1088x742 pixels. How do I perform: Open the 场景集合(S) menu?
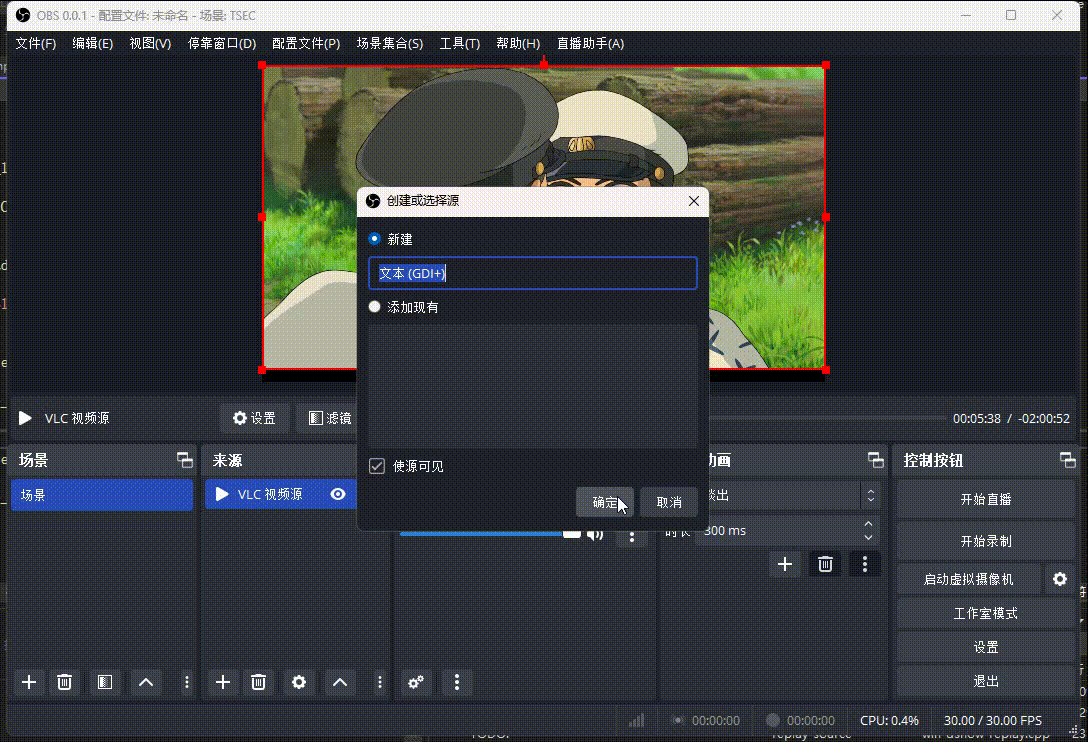pyautogui.click(x=390, y=43)
